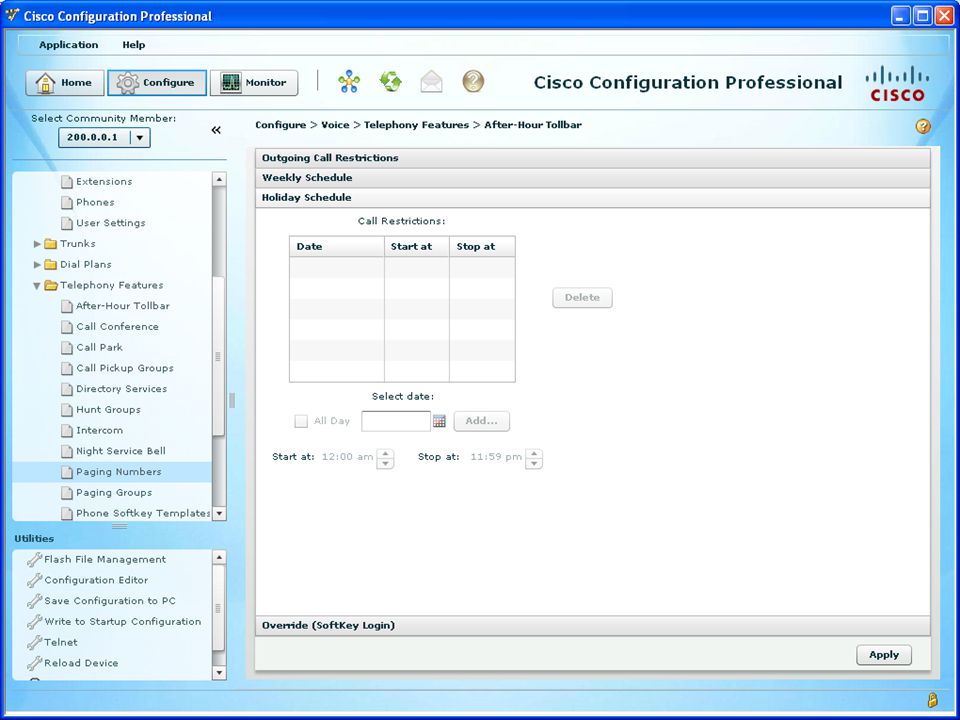Open the Application menu
960x720 pixels.
click(69, 45)
